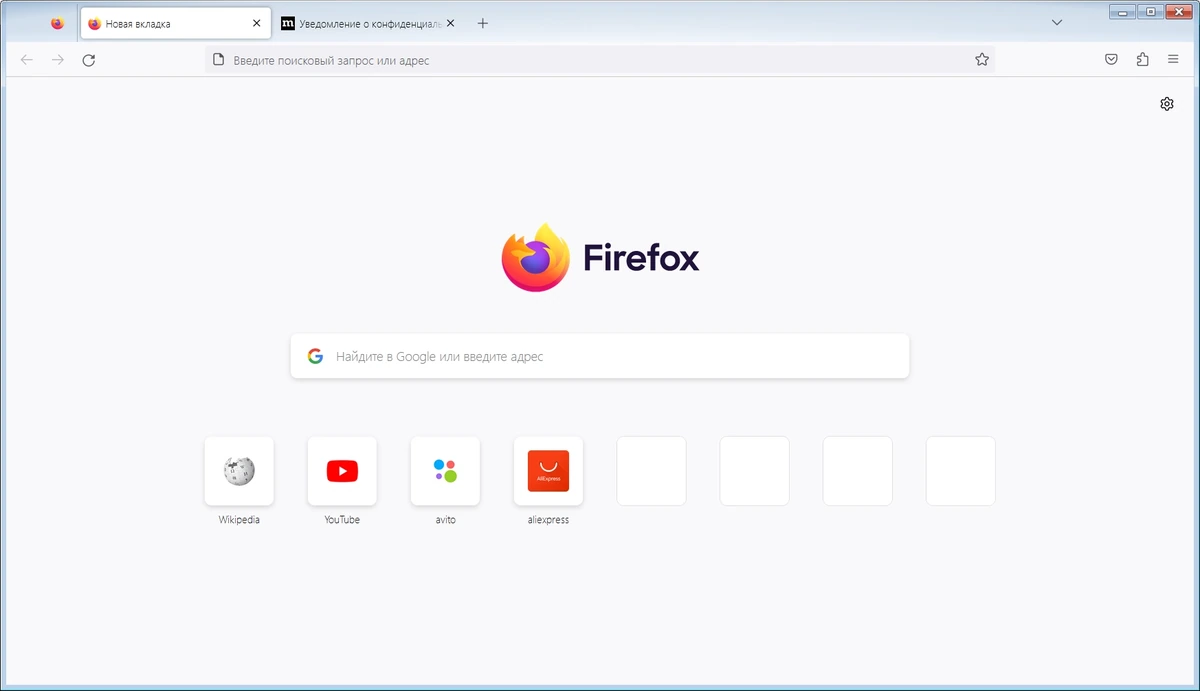Click the address bar input field
The height and width of the screenshot is (691, 1200).
click(x=600, y=60)
